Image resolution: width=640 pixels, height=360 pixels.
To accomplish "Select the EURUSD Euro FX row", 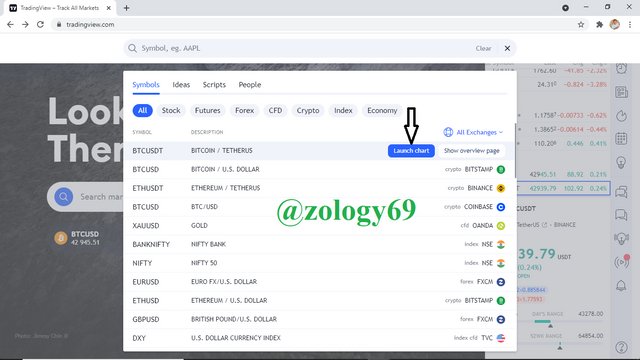I will (x=319, y=282).
